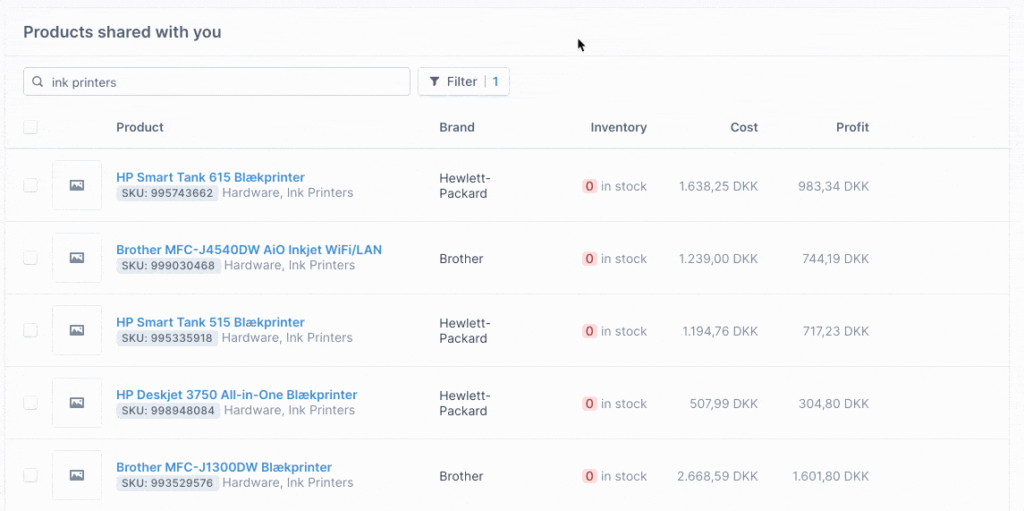Select the Brother MFC-J4540DW row checkbox

(31, 258)
